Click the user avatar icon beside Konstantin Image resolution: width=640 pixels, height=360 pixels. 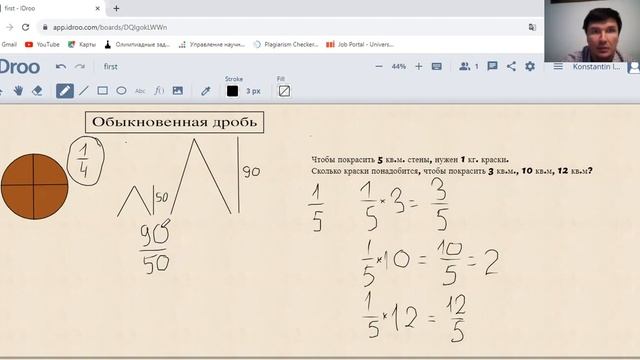[x=634, y=67]
